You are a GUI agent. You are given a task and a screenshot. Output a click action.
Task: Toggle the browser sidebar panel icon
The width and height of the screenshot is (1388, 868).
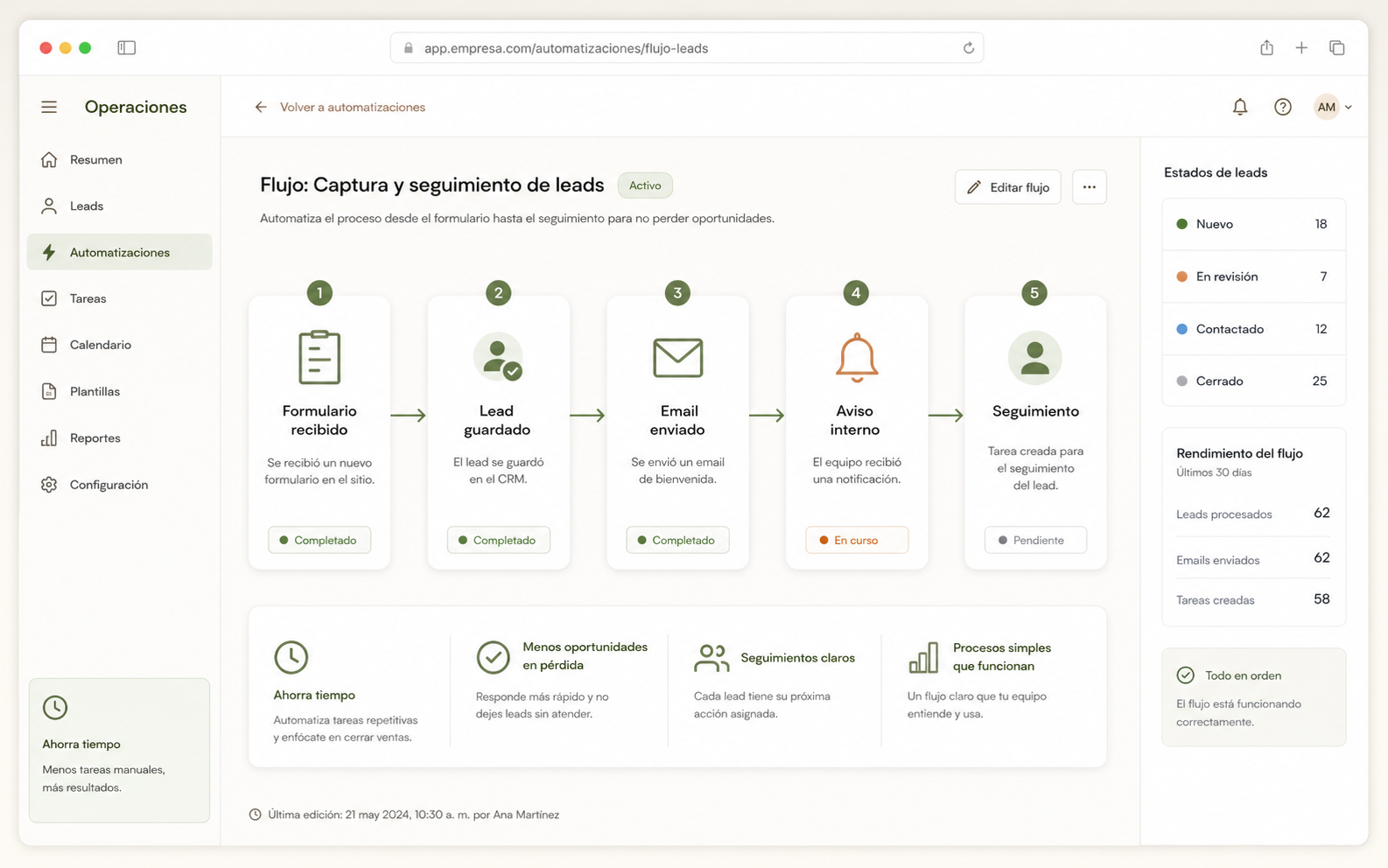[x=127, y=47]
